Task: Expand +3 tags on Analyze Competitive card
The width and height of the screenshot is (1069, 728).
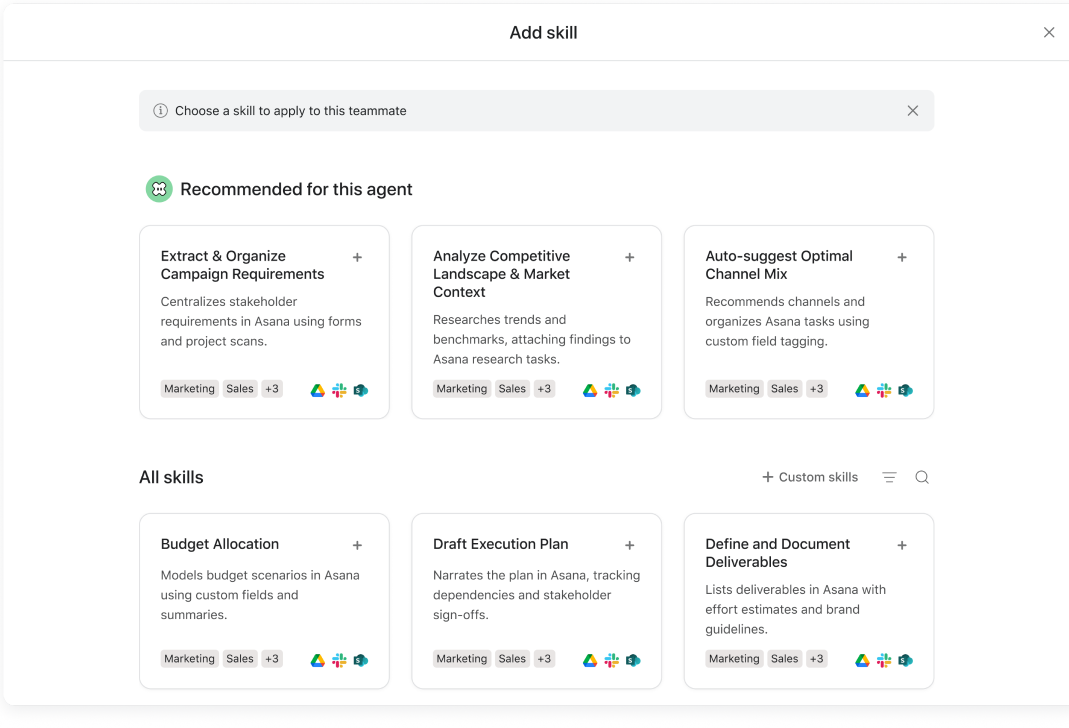Action: coord(544,389)
